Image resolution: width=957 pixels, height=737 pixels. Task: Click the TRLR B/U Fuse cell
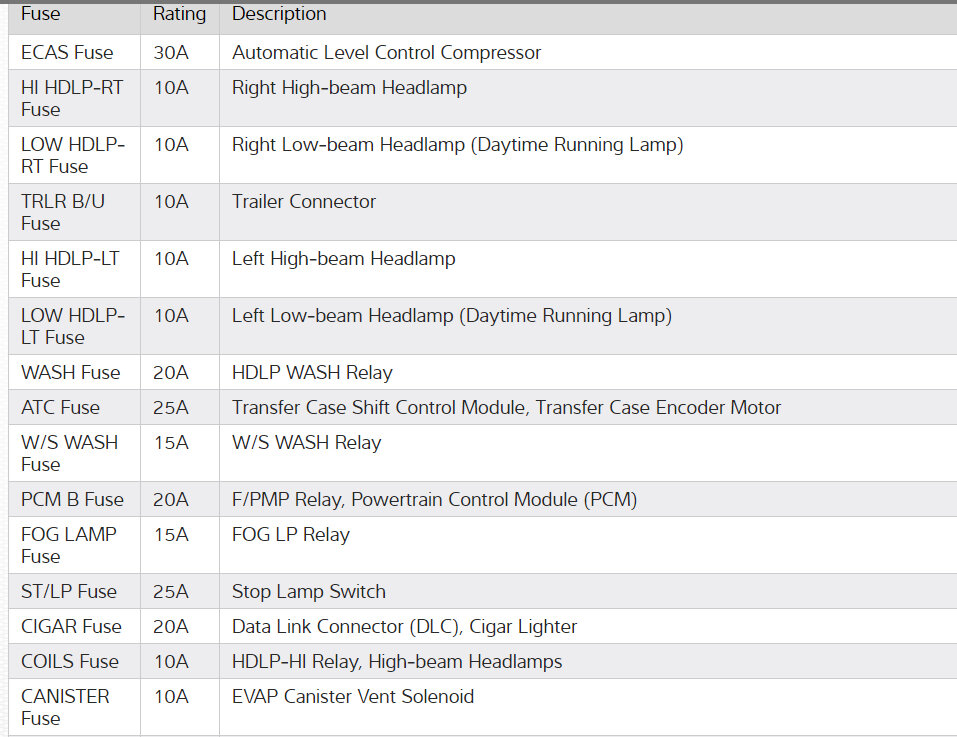tap(63, 212)
